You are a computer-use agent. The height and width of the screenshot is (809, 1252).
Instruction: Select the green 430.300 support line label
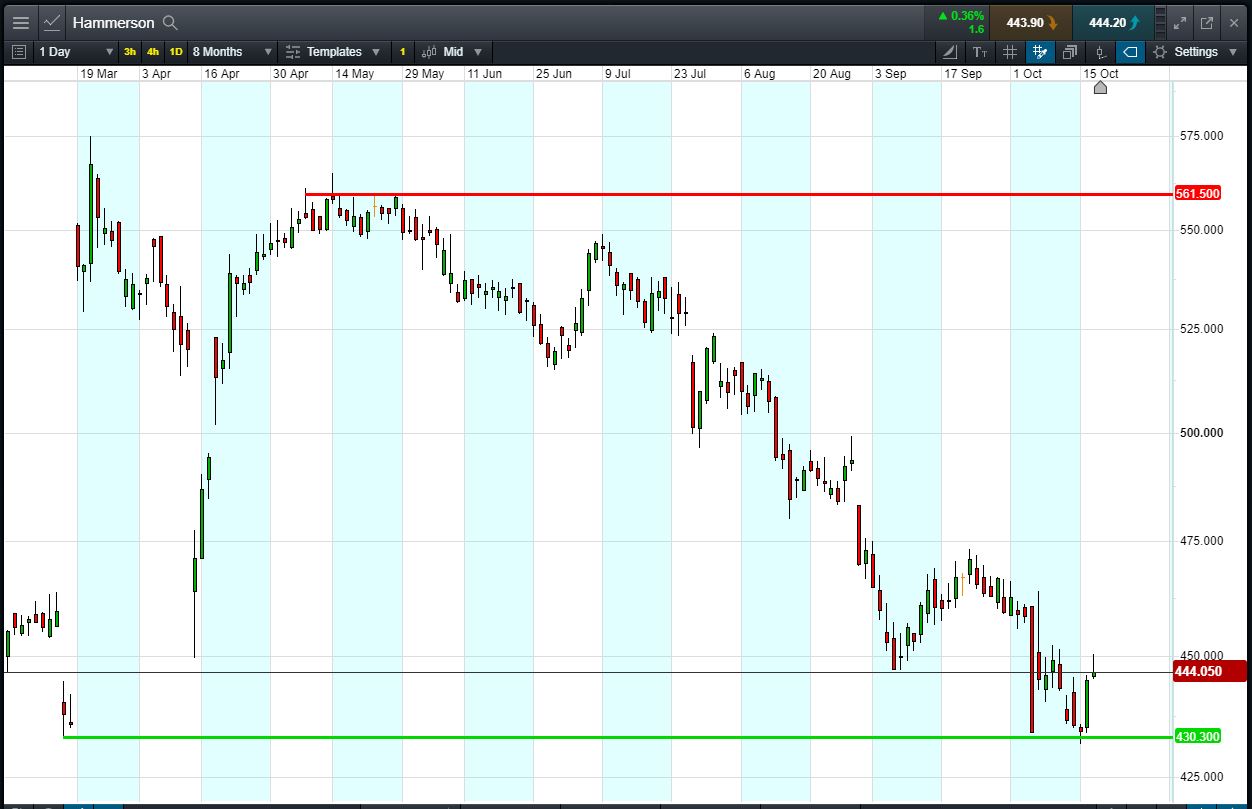[1197, 737]
